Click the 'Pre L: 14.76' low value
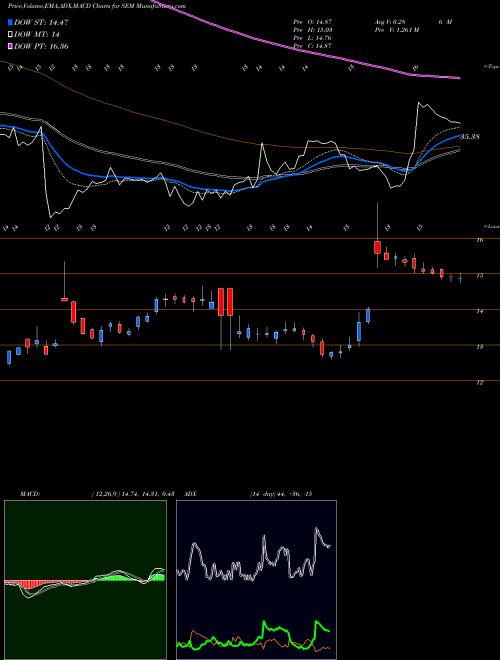This screenshot has height=660, width=500. tap(312, 38)
